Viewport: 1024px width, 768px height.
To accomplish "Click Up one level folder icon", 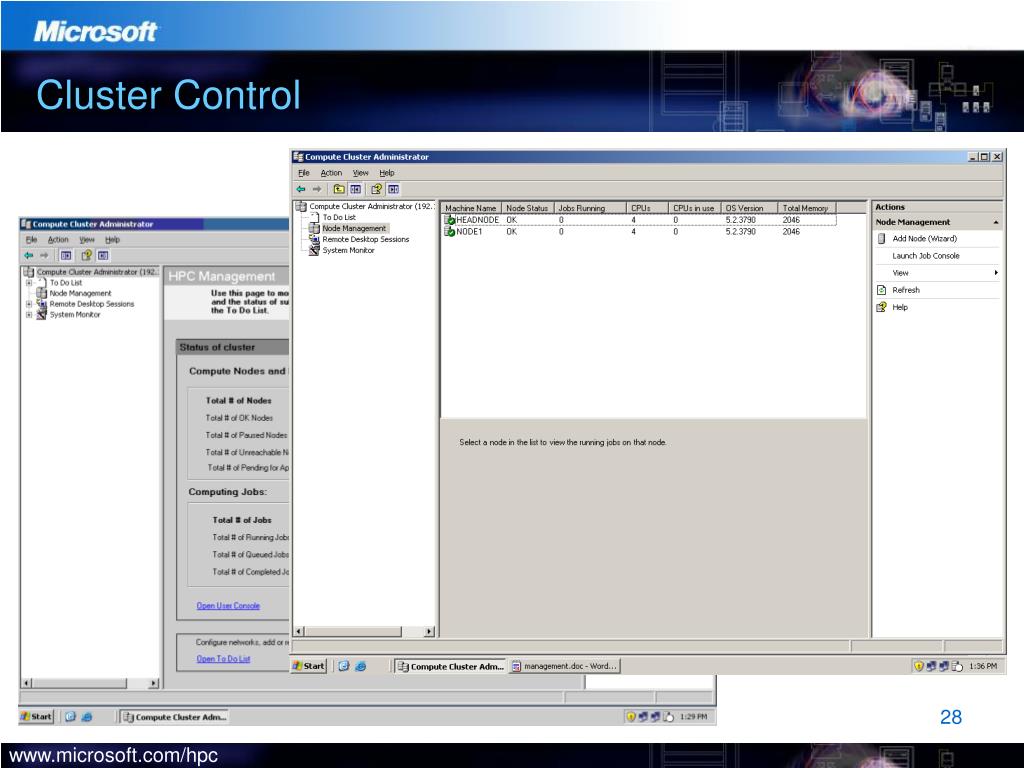I will click(339, 189).
